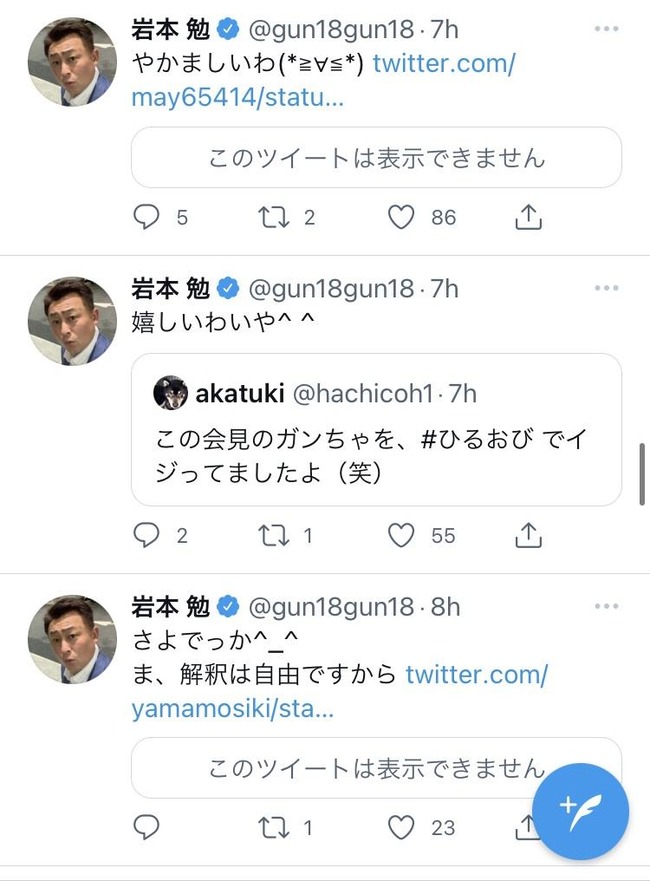Retweet the さよでっか tweet
Viewport: 650px width, 881px height.
coord(273,827)
